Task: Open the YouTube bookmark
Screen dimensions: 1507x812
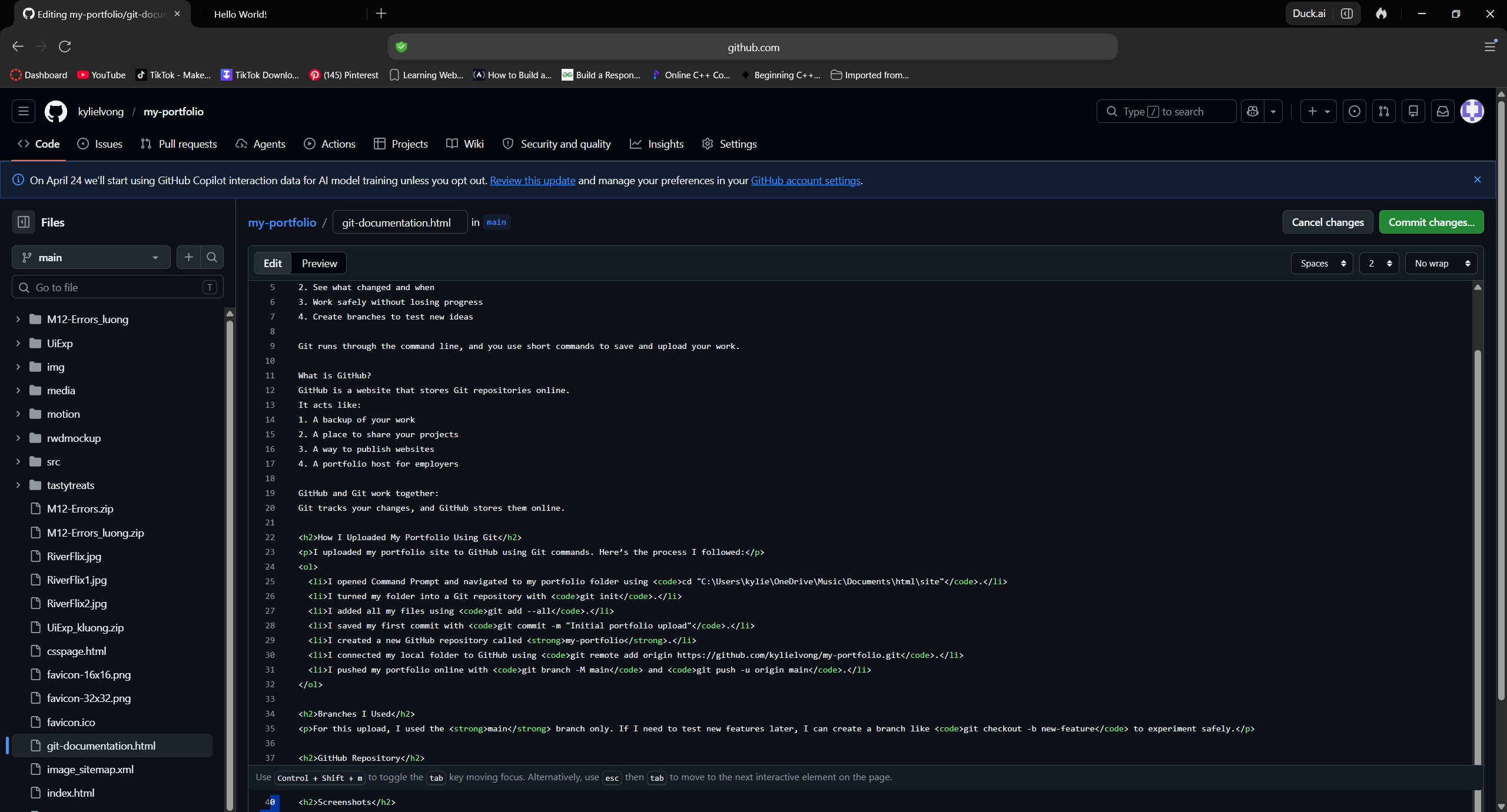Action: 101,75
